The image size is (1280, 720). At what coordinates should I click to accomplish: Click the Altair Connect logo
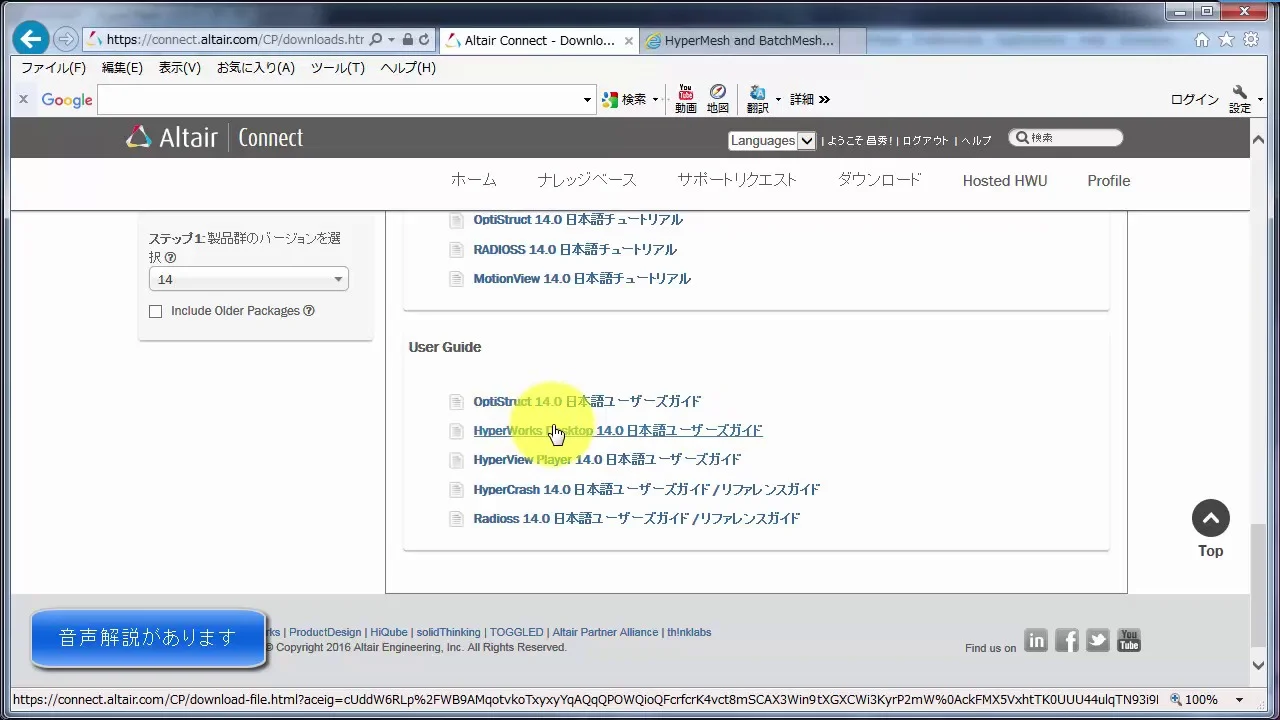214,137
